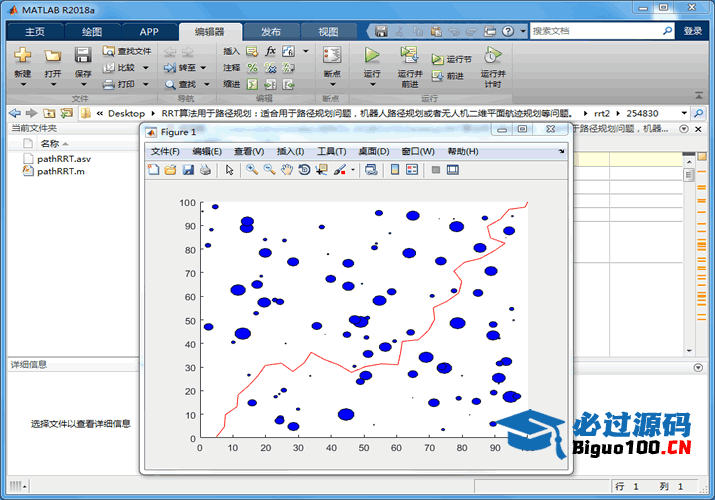This screenshot has height=500, width=715.
Task: Click Run Section (运行节) button
Action: pos(451,59)
